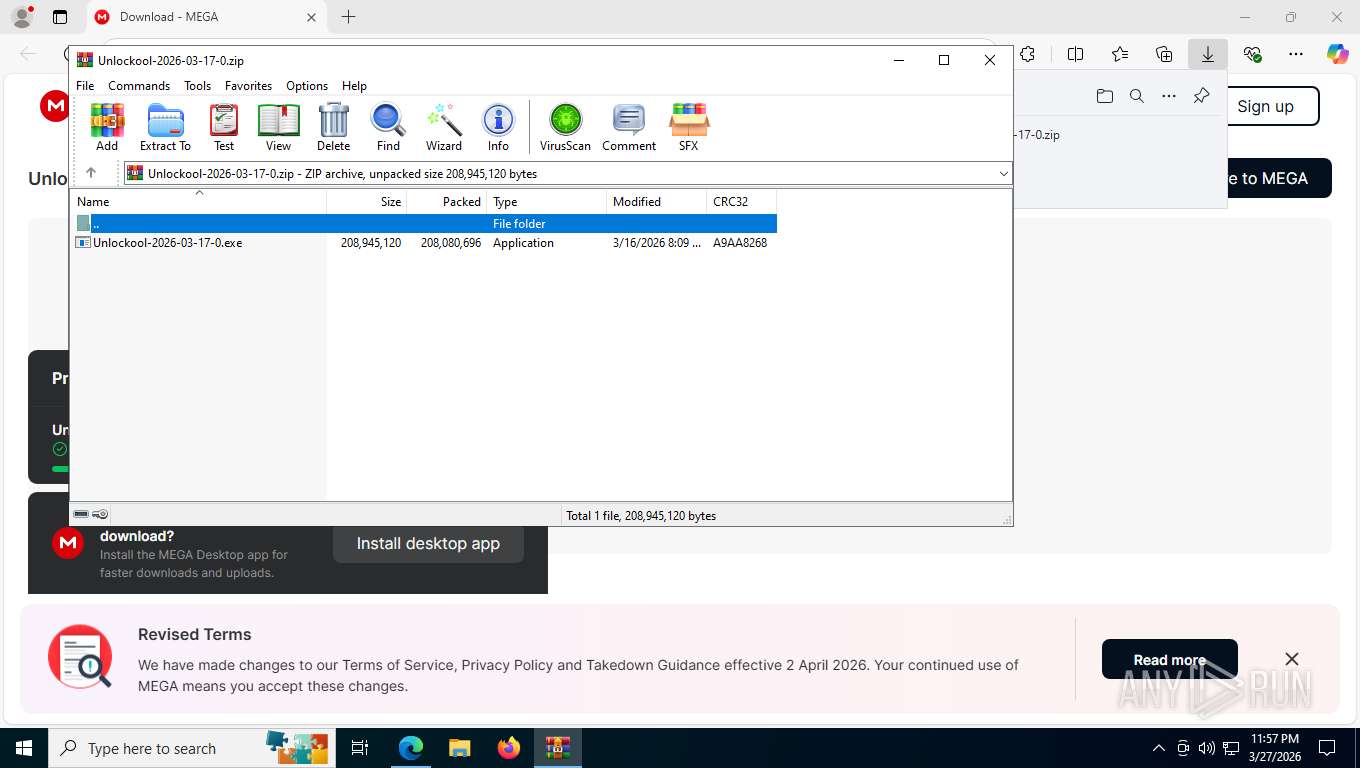
Task: Show archive Info
Action: pyautogui.click(x=498, y=127)
